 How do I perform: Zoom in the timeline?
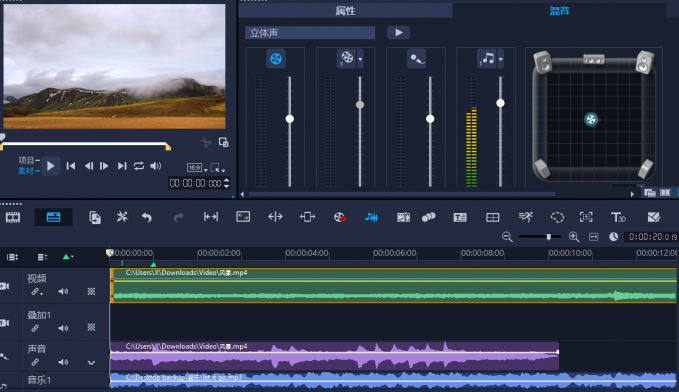pyautogui.click(x=574, y=236)
